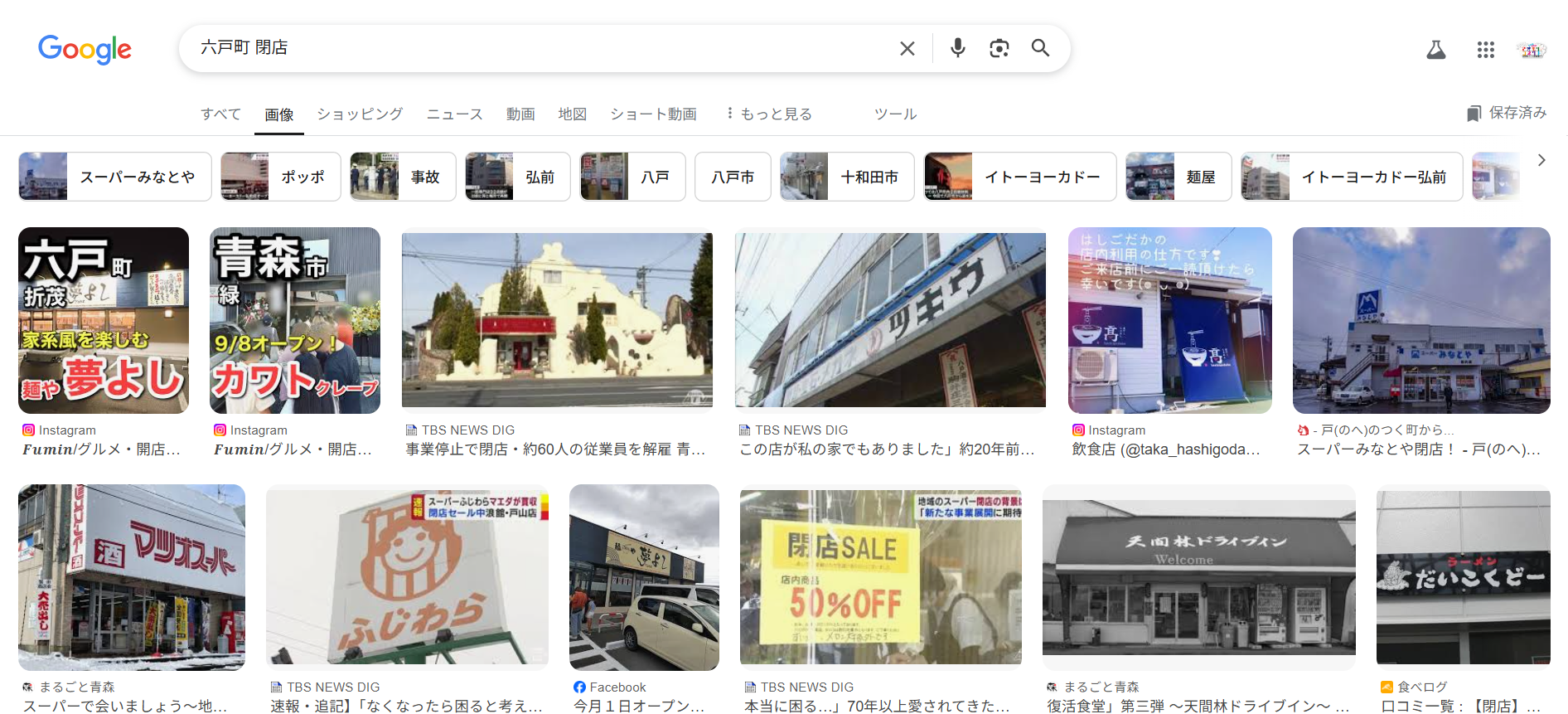This screenshot has width=1568, height=714.
Task: Expand the もっと見る menu
Action: point(768,114)
